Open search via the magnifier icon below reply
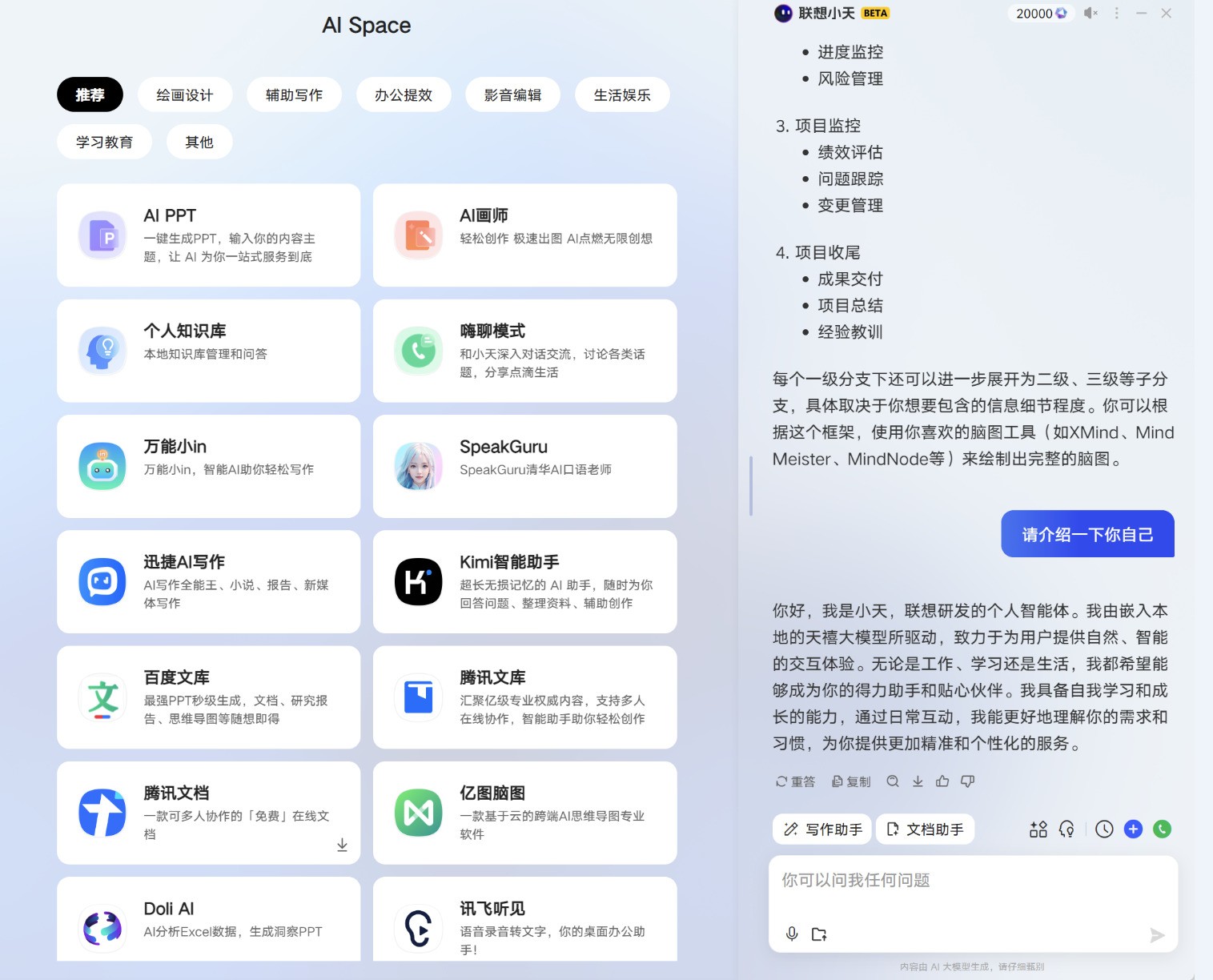This screenshot has width=1213, height=980. pyautogui.click(x=893, y=781)
